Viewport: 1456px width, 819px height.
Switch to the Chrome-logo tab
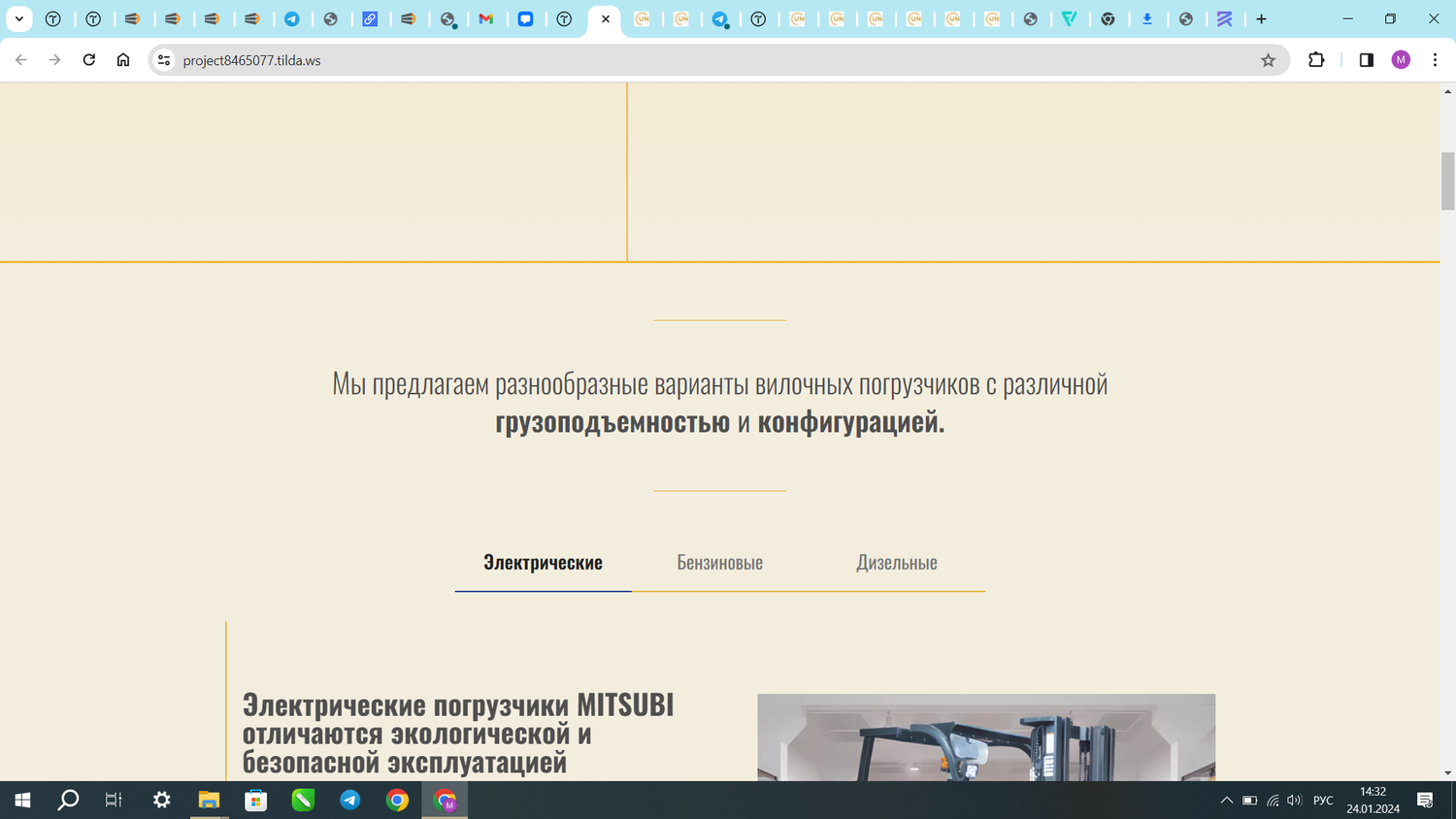tap(1108, 19)
